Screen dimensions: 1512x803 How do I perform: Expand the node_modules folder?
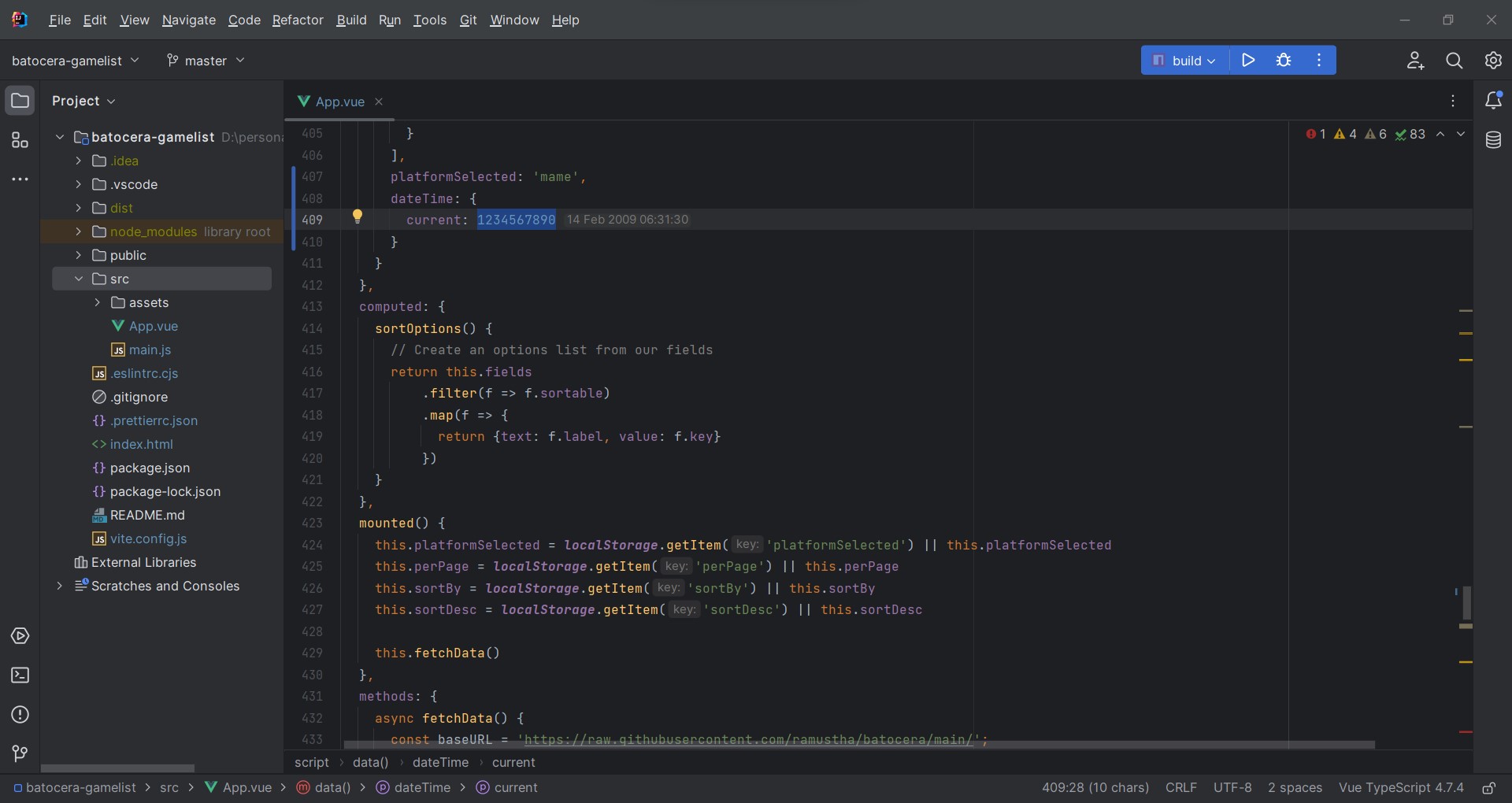[79, 231]
